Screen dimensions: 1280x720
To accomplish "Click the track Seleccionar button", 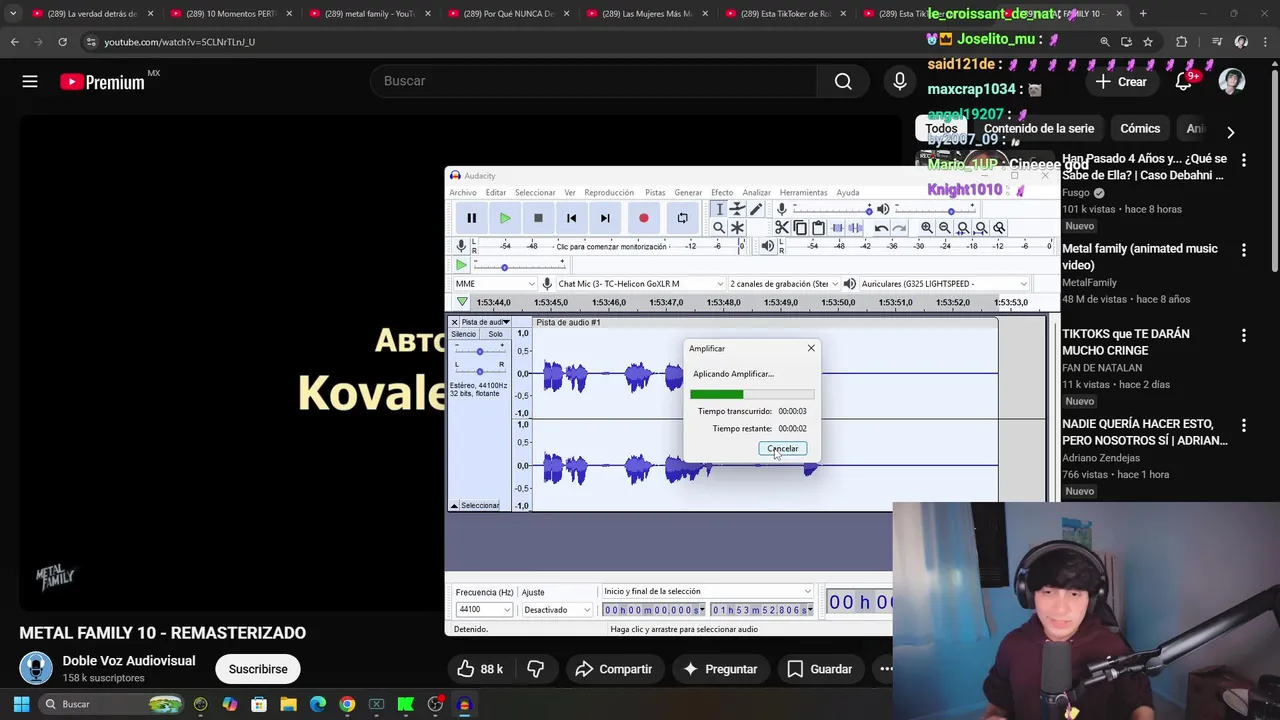I will click(479, 505).
